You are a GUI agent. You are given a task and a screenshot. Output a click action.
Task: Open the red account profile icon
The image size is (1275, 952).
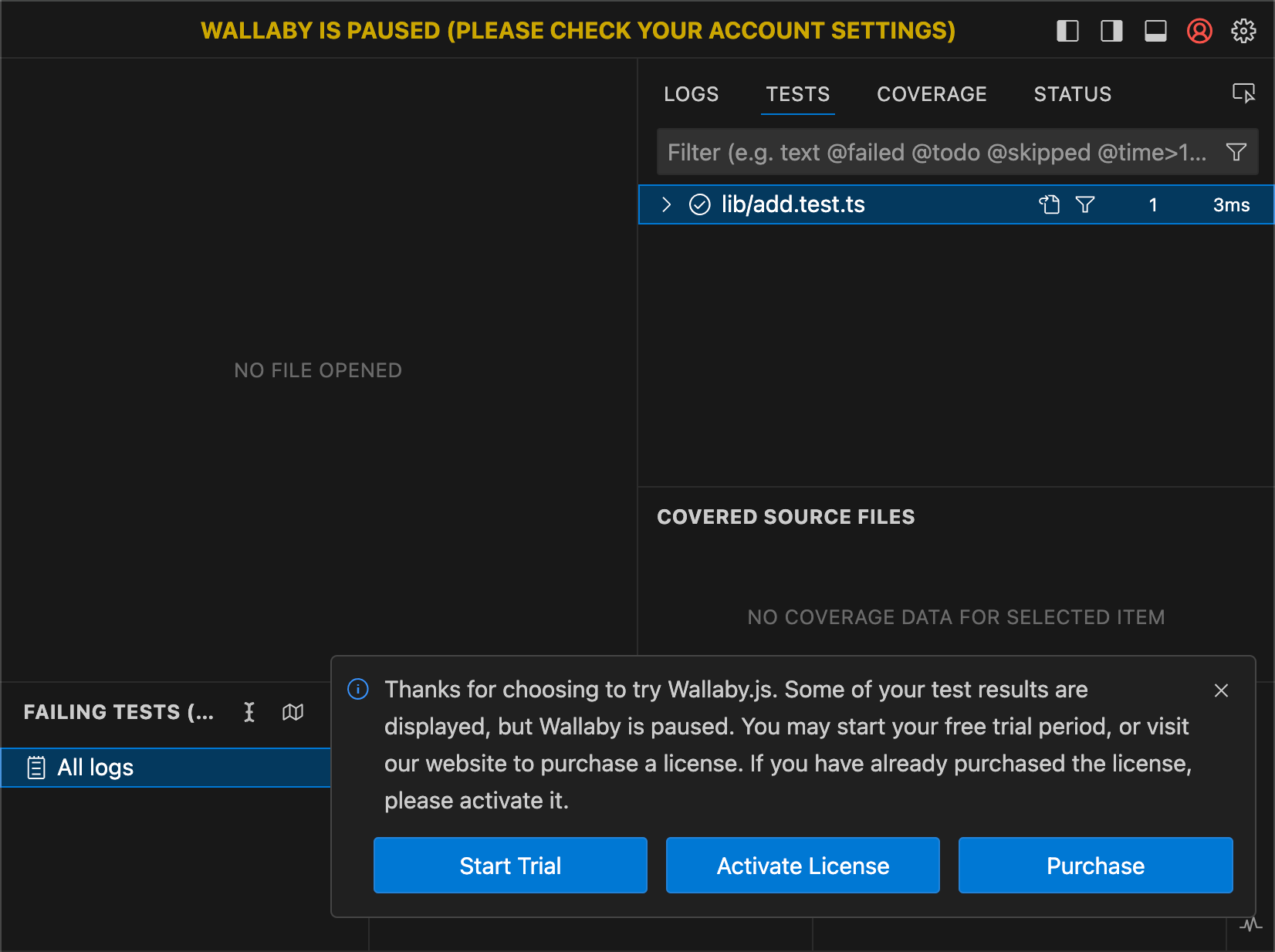point(1199,31)
